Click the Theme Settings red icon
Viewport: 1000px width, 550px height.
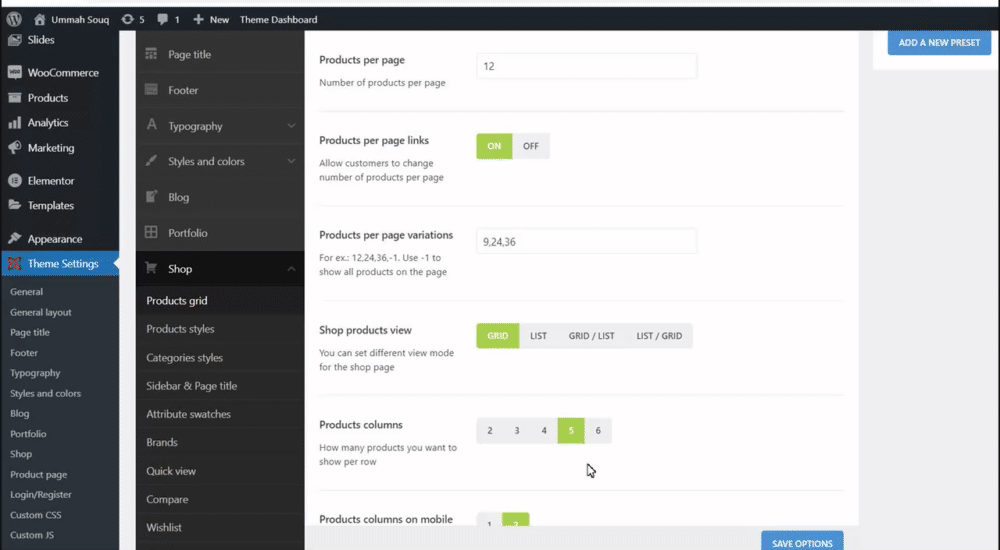point(14,264)
